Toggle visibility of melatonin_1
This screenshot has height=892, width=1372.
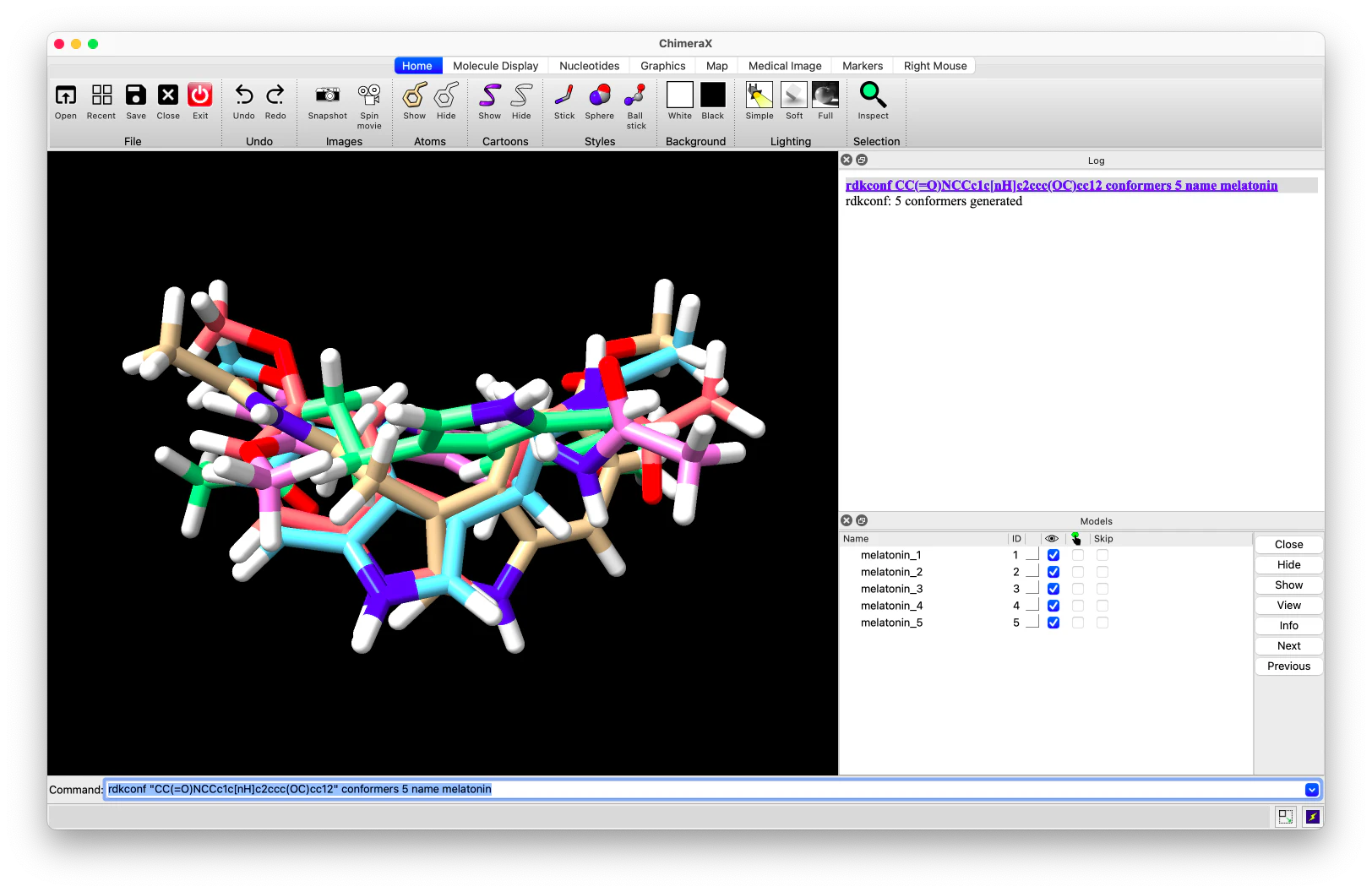click(1053, 555)
